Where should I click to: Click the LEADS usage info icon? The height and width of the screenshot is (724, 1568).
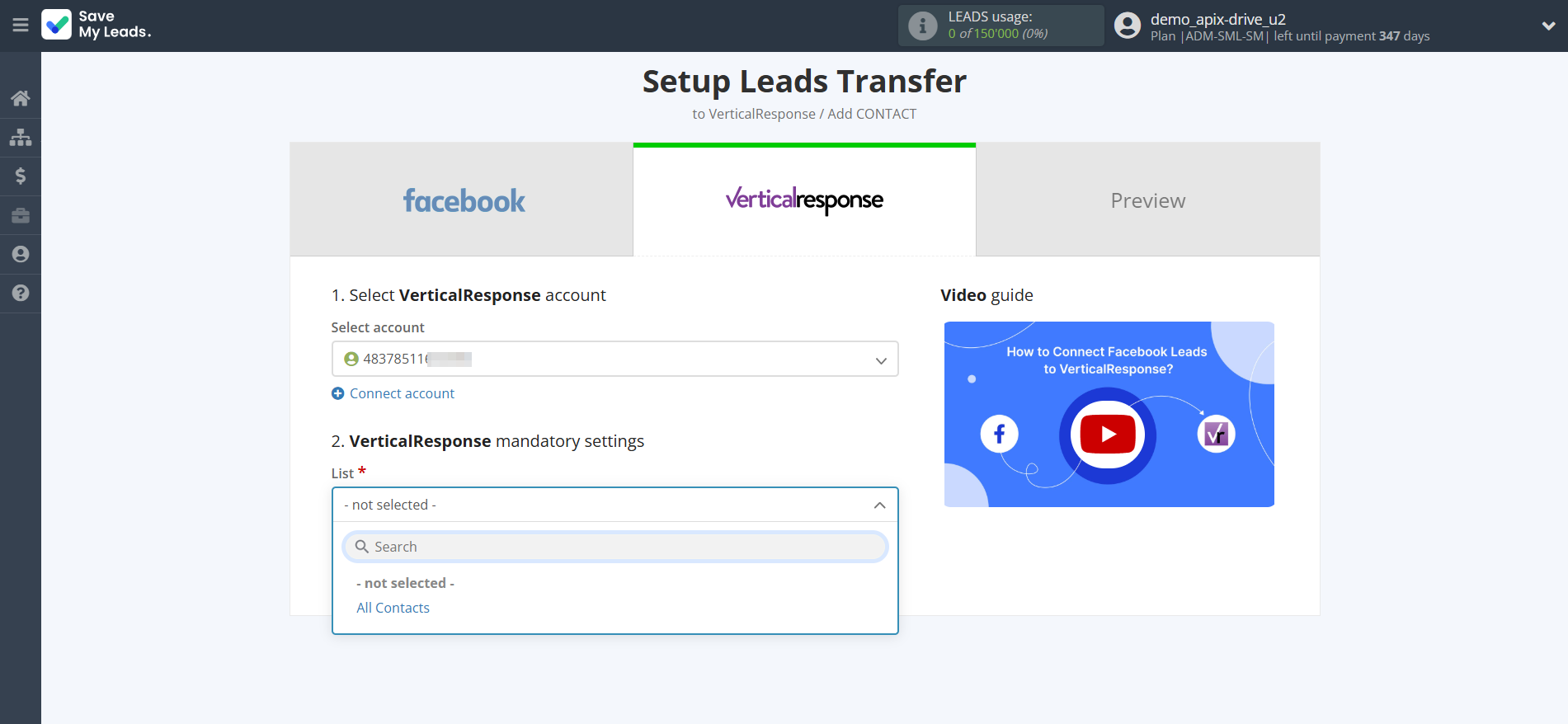[x=922, y=26]
